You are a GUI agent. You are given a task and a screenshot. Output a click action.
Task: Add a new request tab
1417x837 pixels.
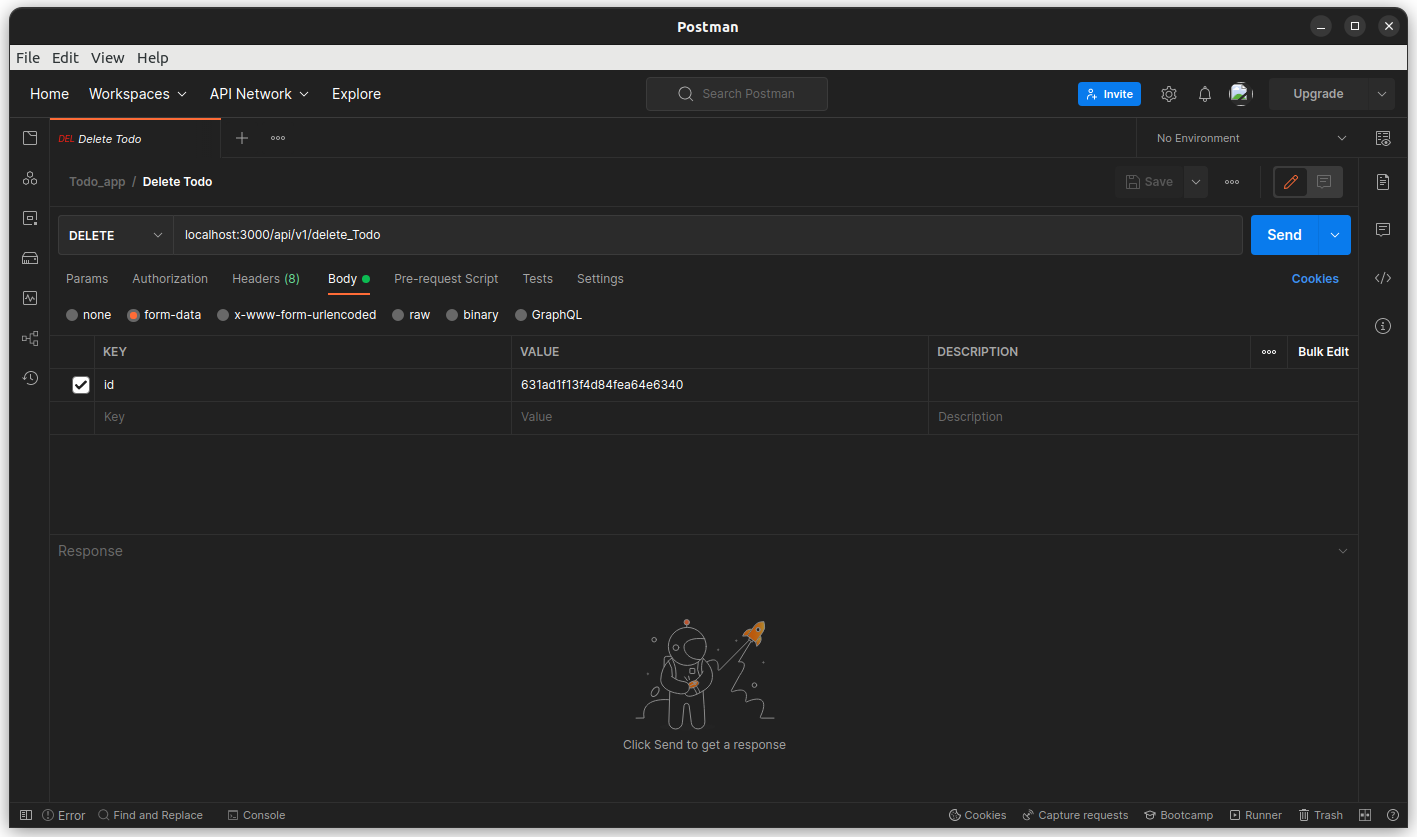[x=241, y=138]
